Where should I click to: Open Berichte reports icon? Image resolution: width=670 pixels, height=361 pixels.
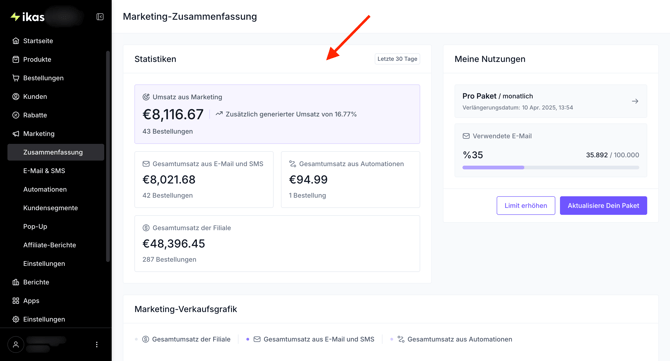16,282
